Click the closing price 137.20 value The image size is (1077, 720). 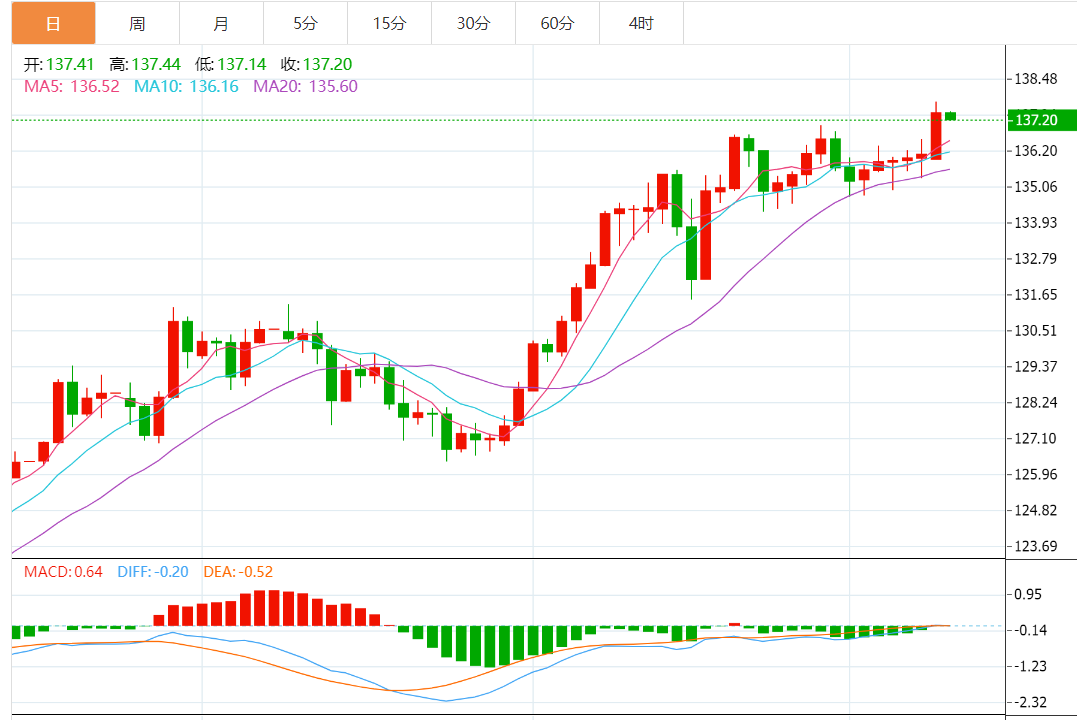[x=327, y=65]
